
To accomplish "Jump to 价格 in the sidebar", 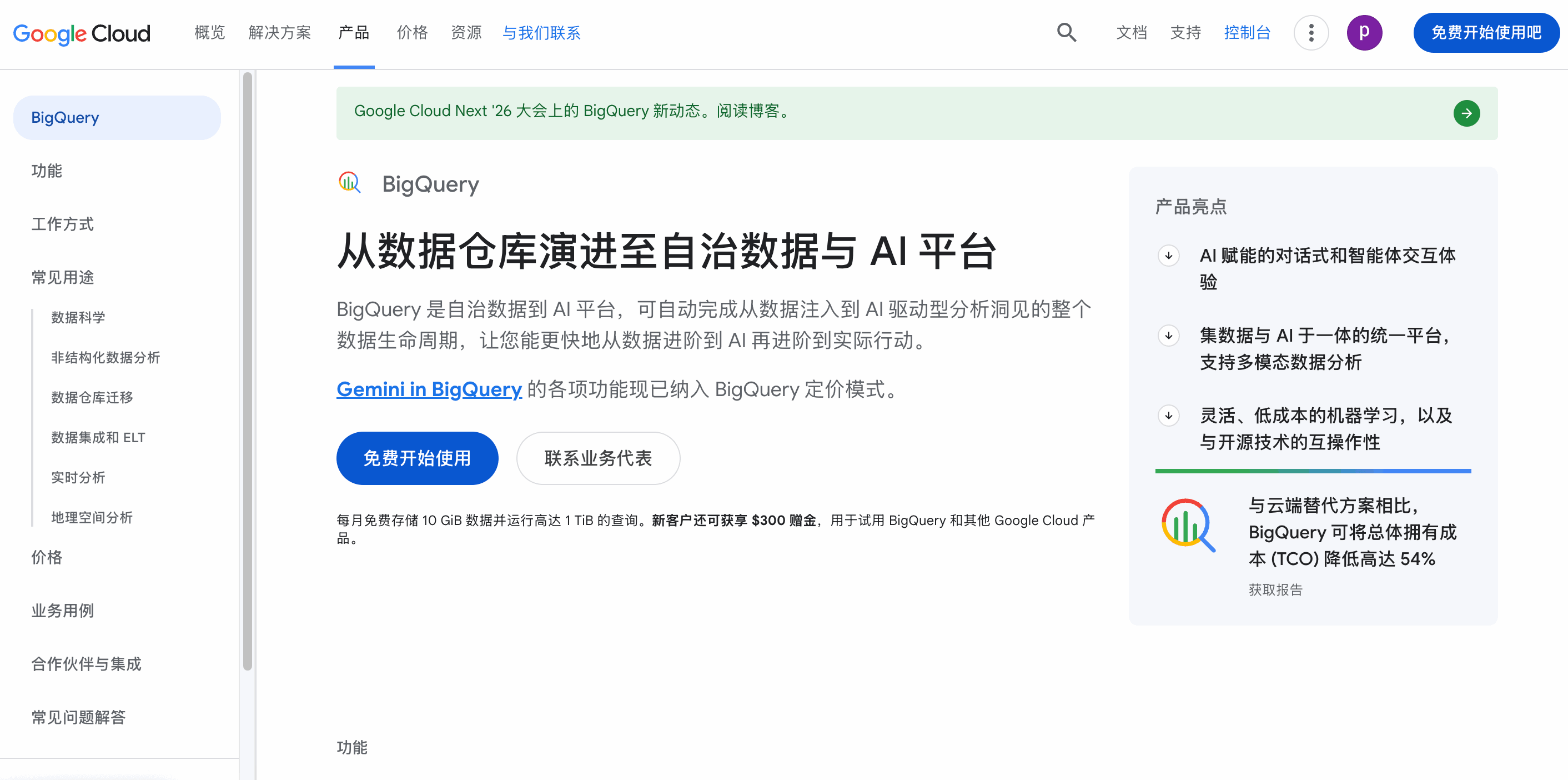I will pos(47,557).
